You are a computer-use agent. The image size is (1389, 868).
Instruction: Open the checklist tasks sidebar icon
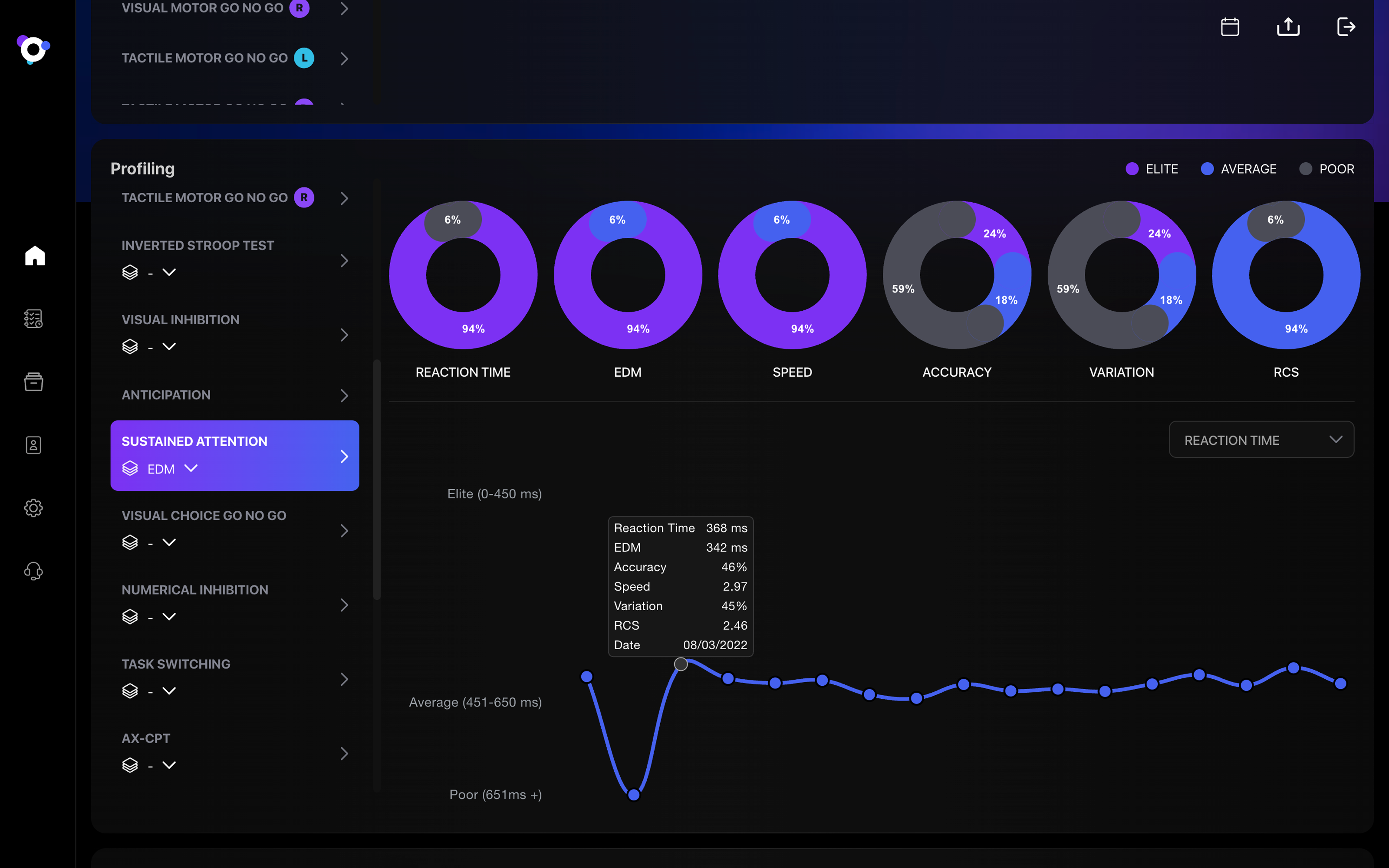34,319
